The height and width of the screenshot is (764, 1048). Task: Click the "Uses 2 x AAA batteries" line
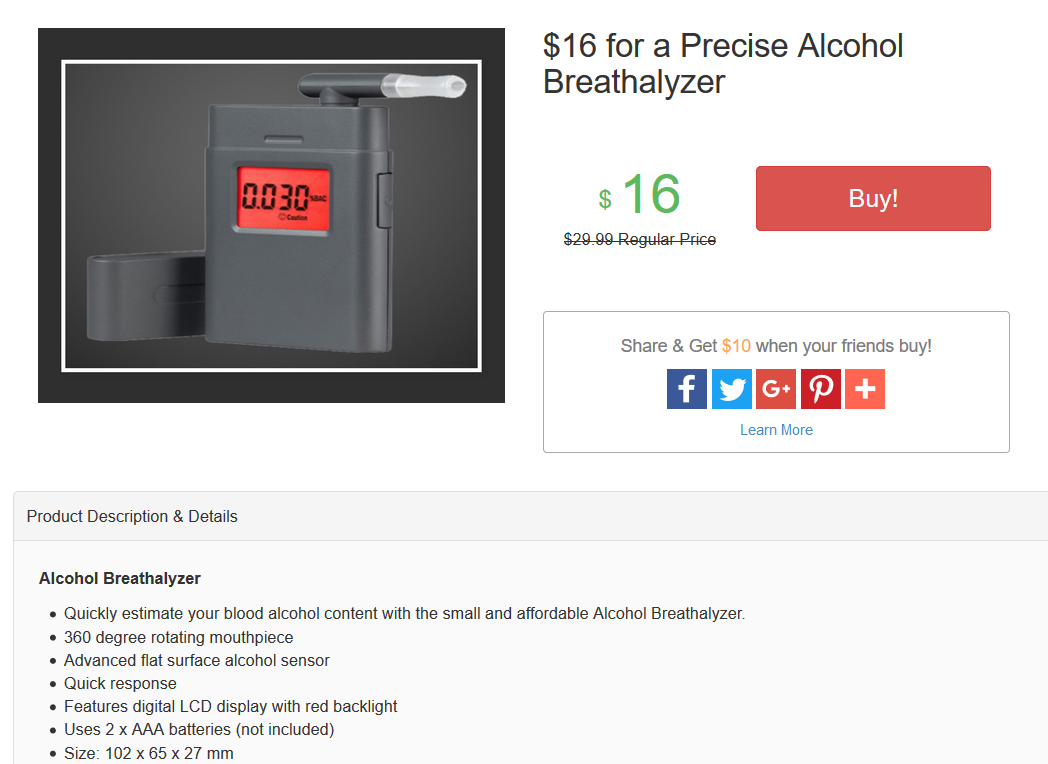click(x=199, y=729)
